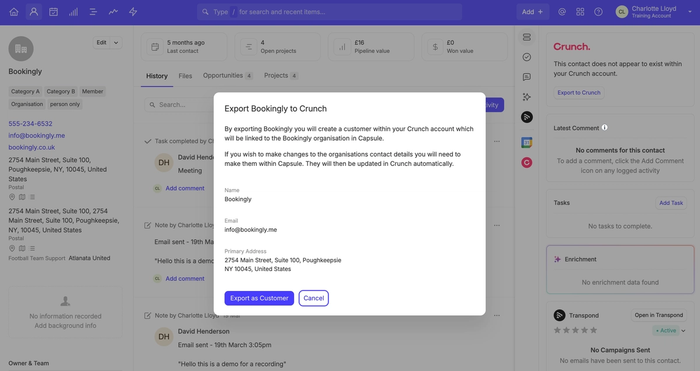700x371 pixels.
Task: Click Add background info
Action: (x=65, y=326)
